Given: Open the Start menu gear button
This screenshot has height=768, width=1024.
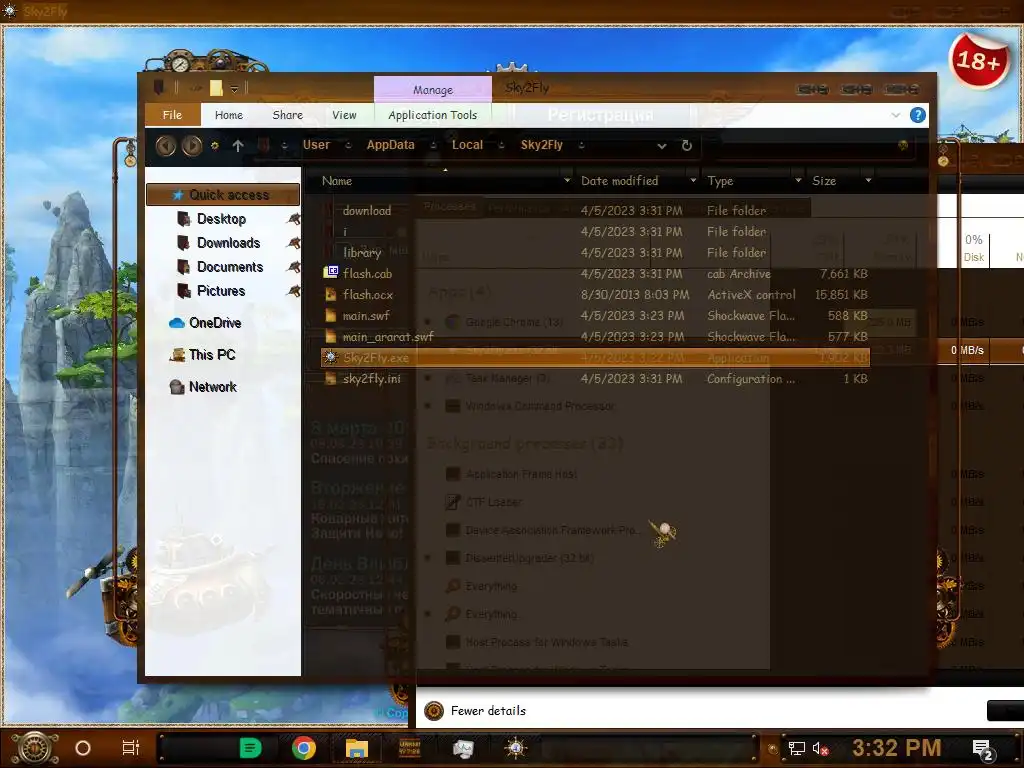Looking at the screenshot, I should [x=35, y=748].
